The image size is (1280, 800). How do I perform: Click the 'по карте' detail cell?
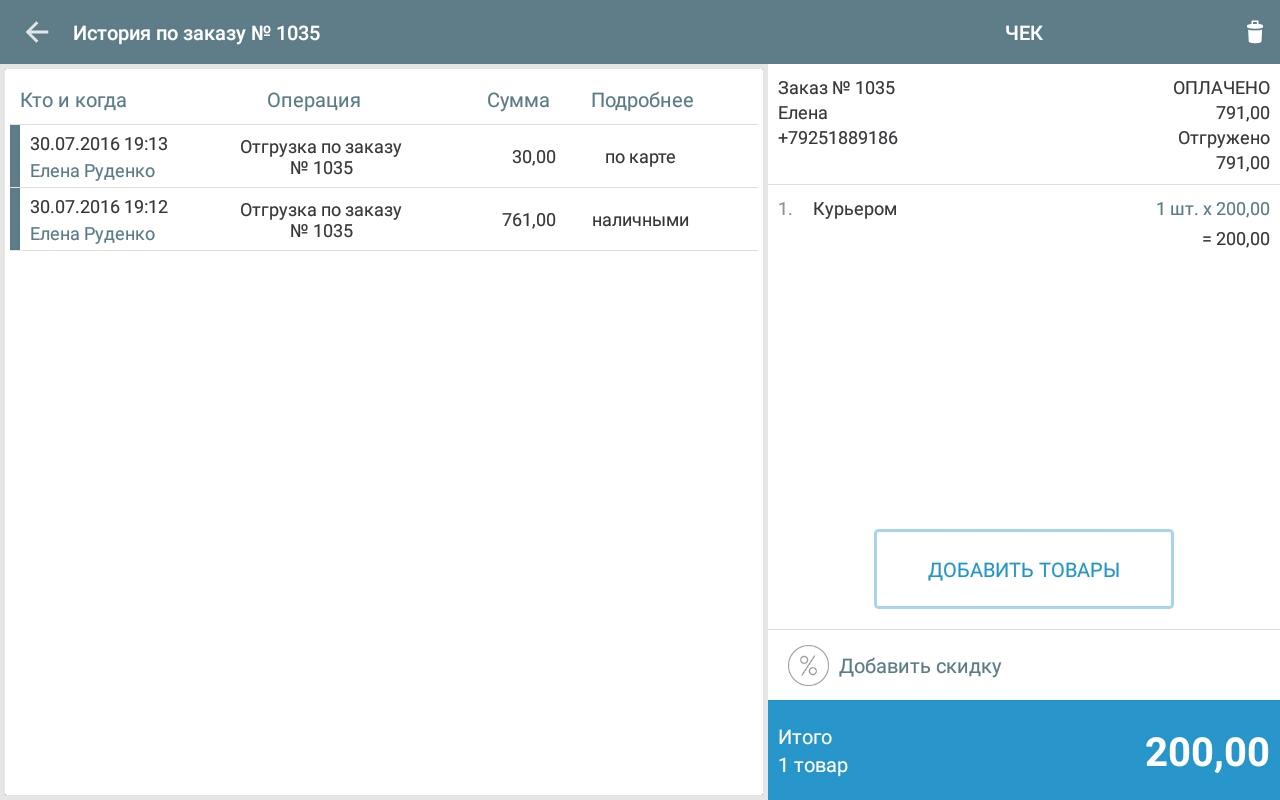(x=640, y=157)
